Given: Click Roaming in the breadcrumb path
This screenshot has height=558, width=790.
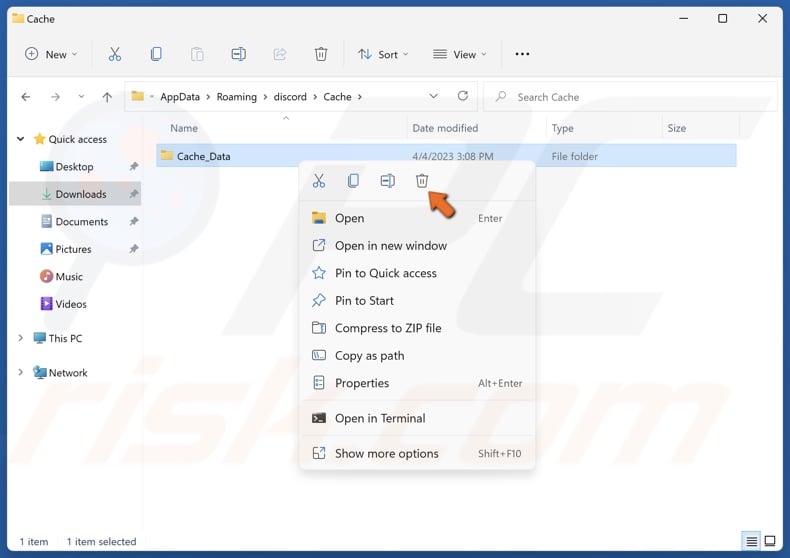Looking at the screenshot, I should [237, 97].
